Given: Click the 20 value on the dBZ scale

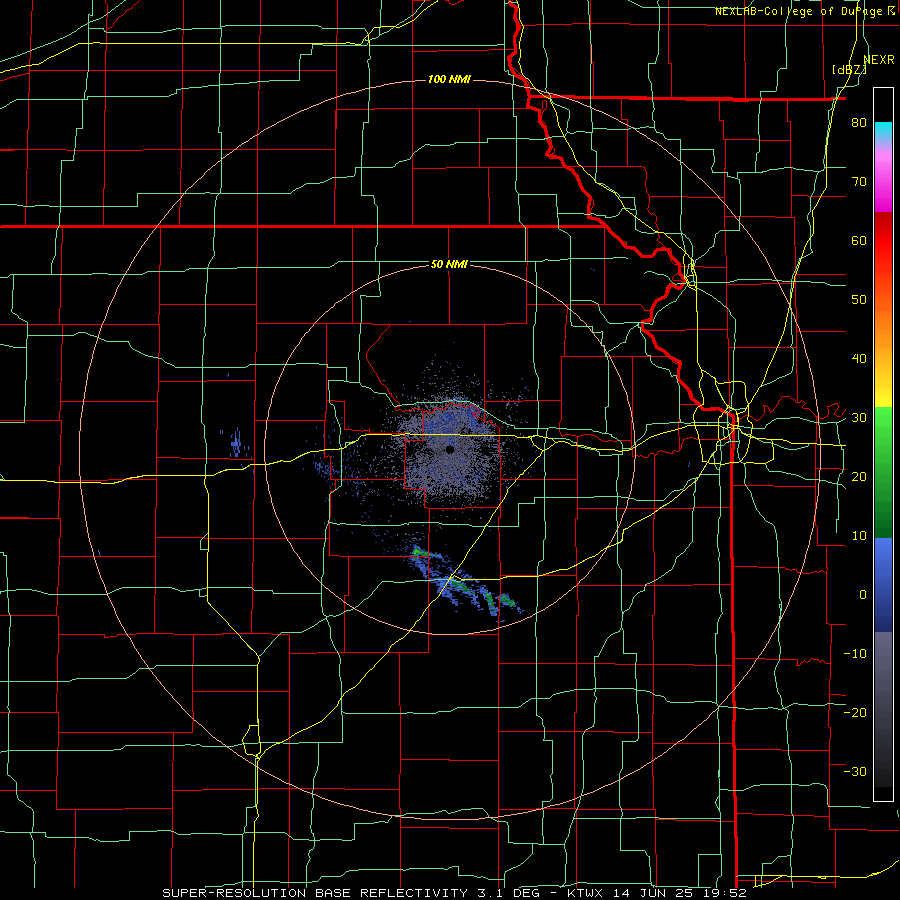Looking at the screenshot, I should pos(859,476).
